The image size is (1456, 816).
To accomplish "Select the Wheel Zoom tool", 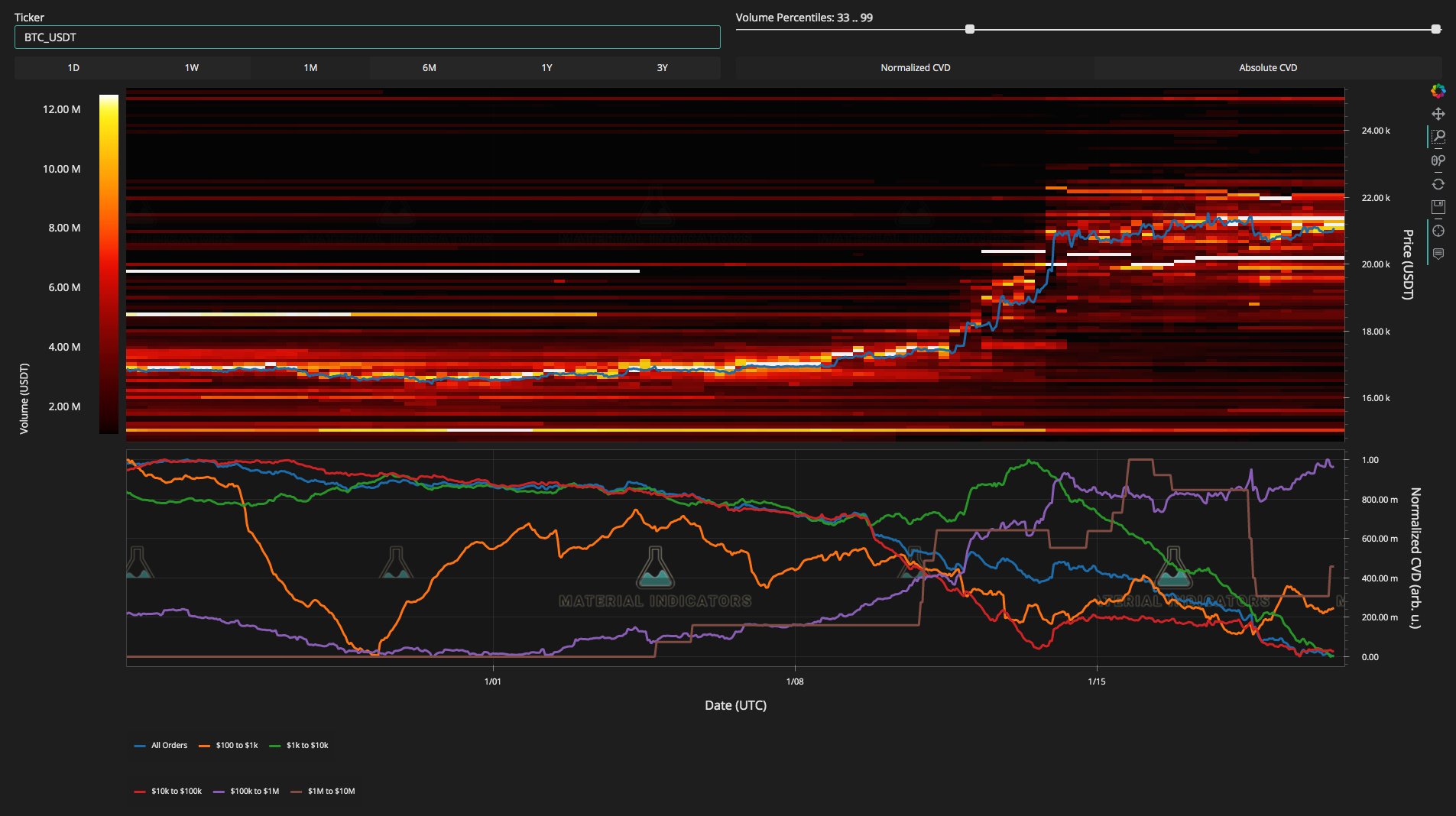I will [1438, 160].
